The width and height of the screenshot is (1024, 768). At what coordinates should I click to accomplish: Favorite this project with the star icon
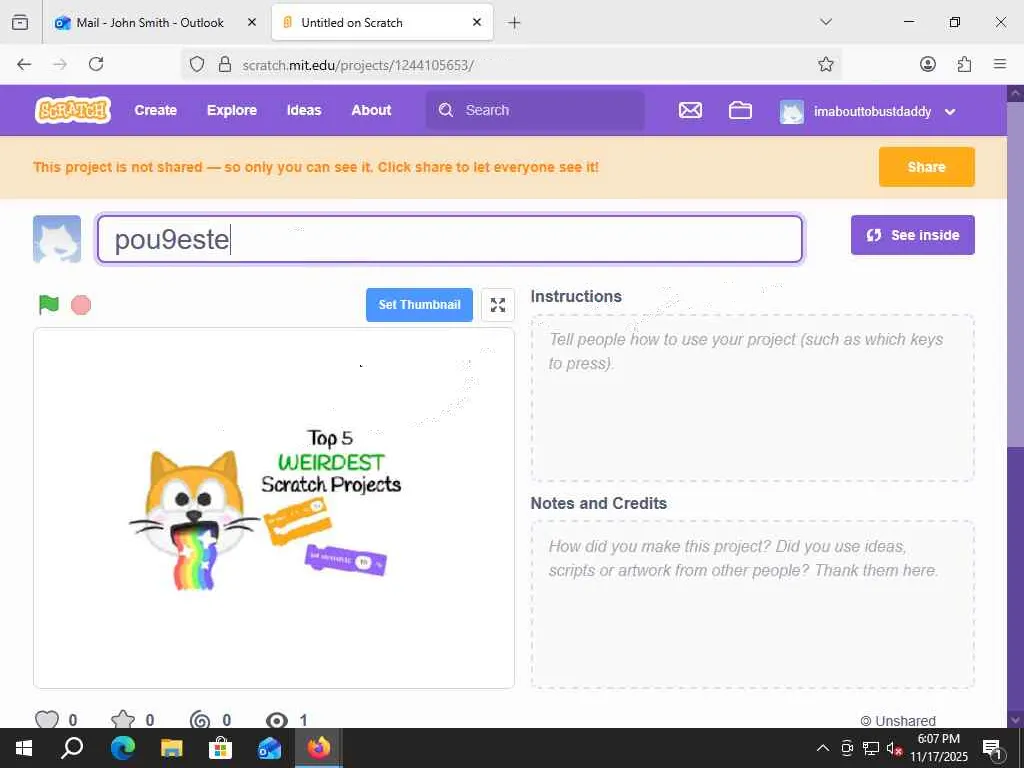click(123, 720)
